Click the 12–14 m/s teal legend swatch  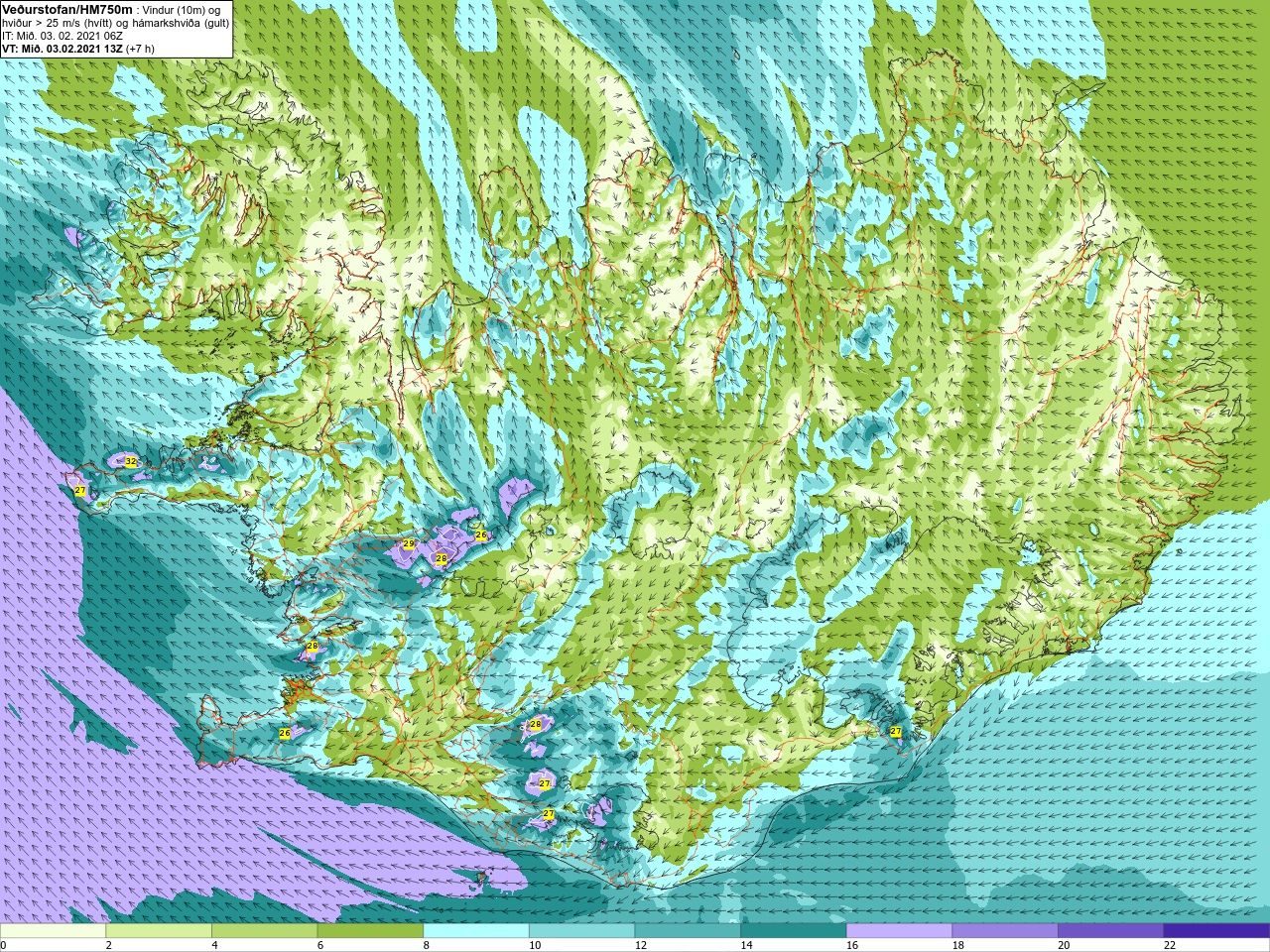click(688, 931)
